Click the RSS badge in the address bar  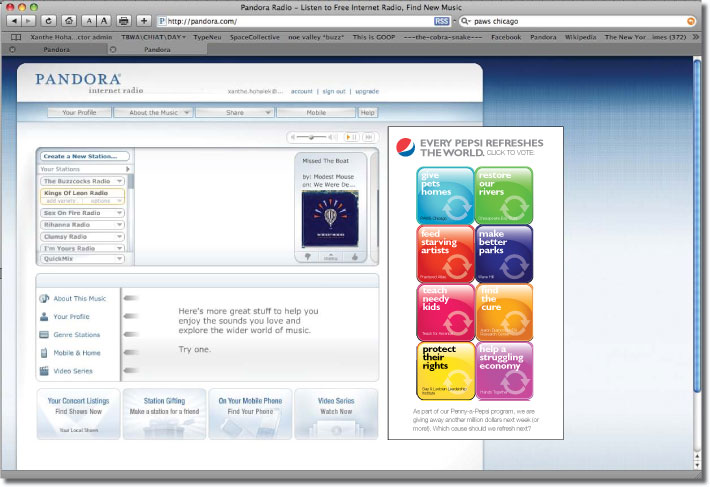click(441, 21)
